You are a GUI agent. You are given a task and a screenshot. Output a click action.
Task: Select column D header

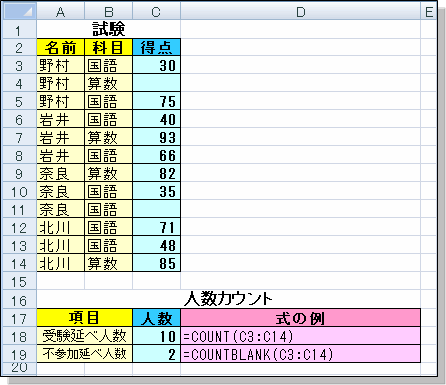click(x=300, y=12)
